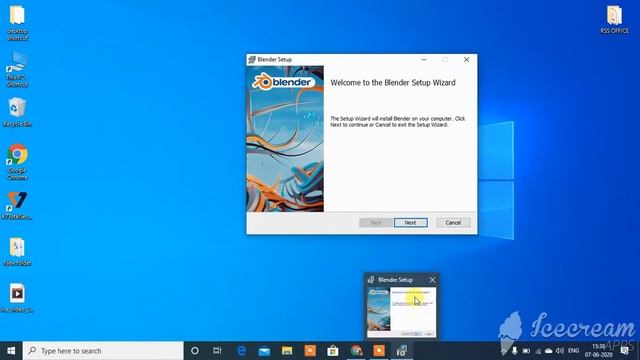Cancel the Blender Setup wizard
Screen dimensions: 640x360
coord(453,222)
